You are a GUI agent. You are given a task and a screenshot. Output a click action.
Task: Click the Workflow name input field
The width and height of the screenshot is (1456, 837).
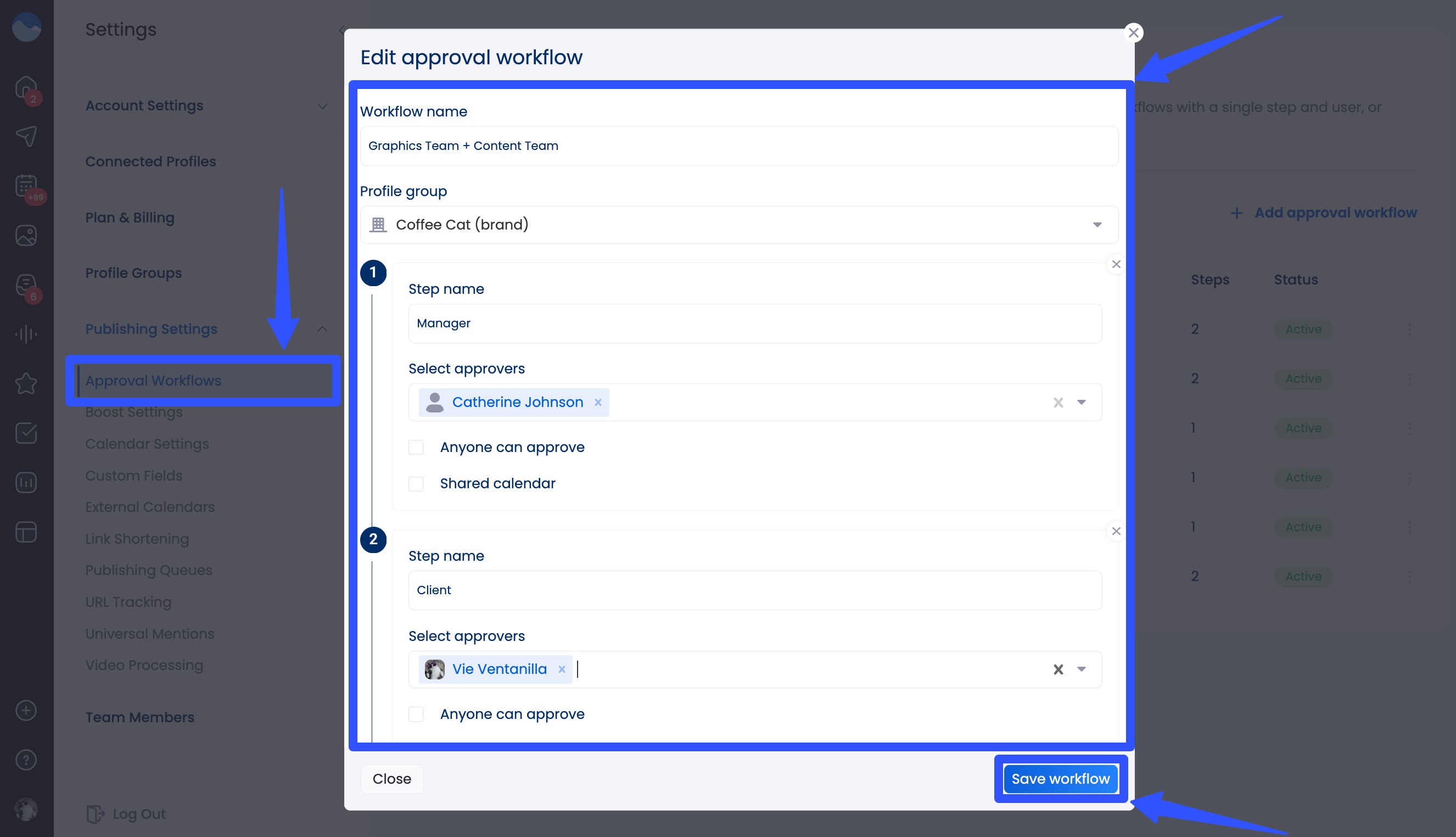pyautogui.click(x=739, y=146)
